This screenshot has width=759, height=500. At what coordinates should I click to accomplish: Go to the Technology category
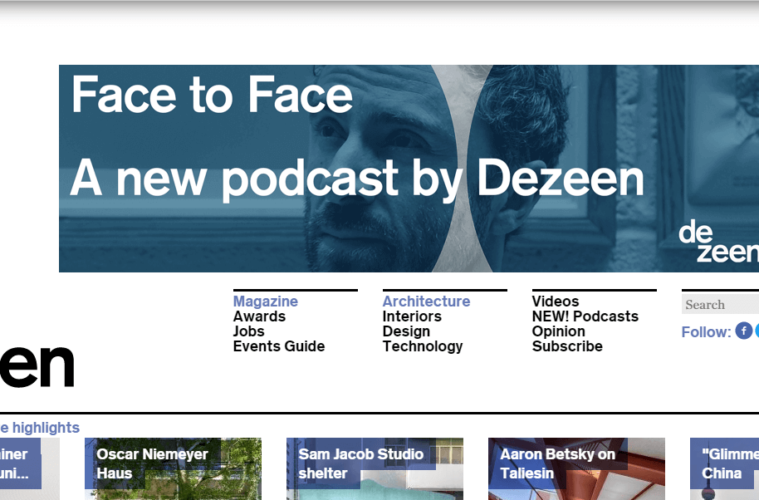(422, 346)
